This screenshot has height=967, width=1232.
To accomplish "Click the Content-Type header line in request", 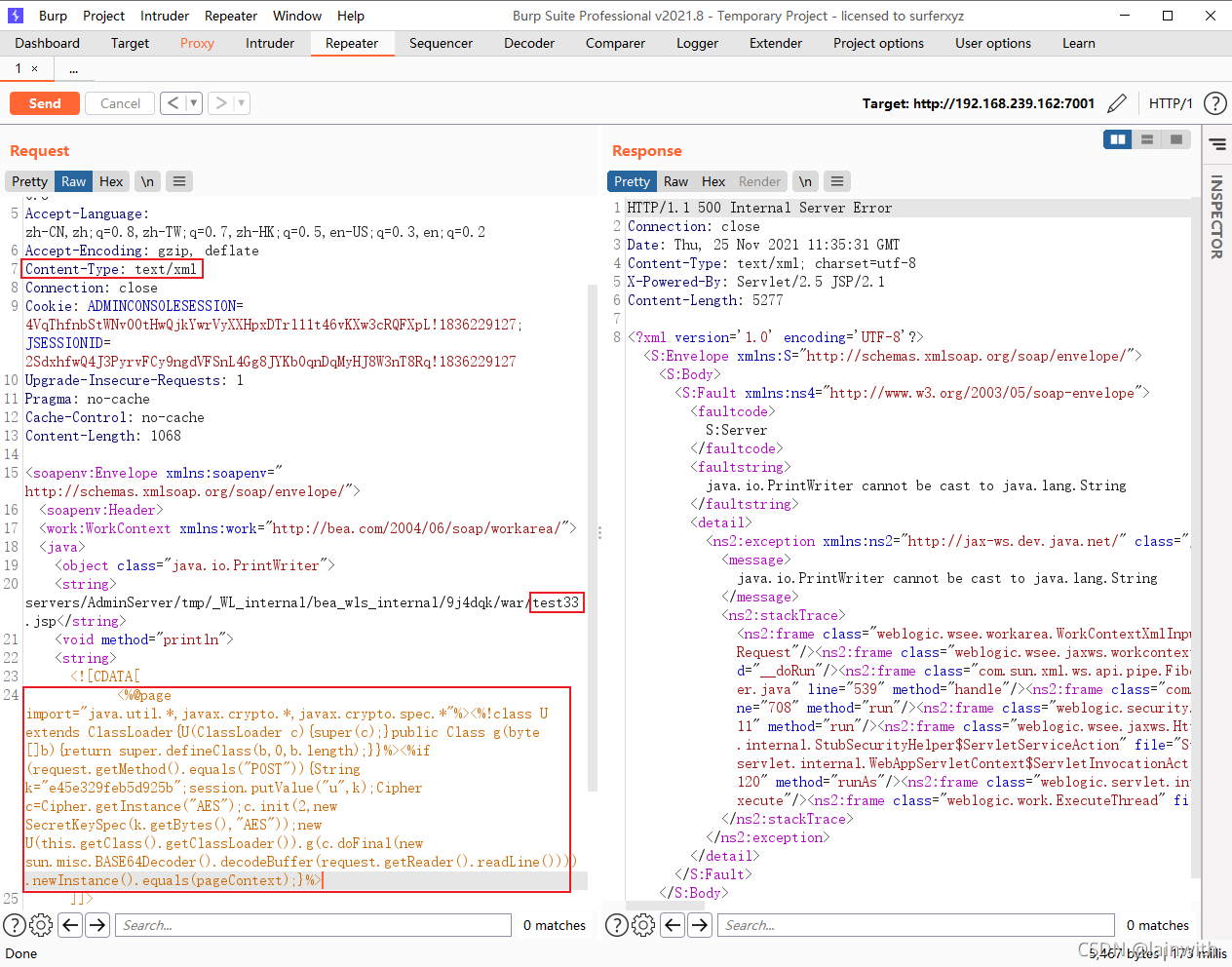I will pos(111,269).
